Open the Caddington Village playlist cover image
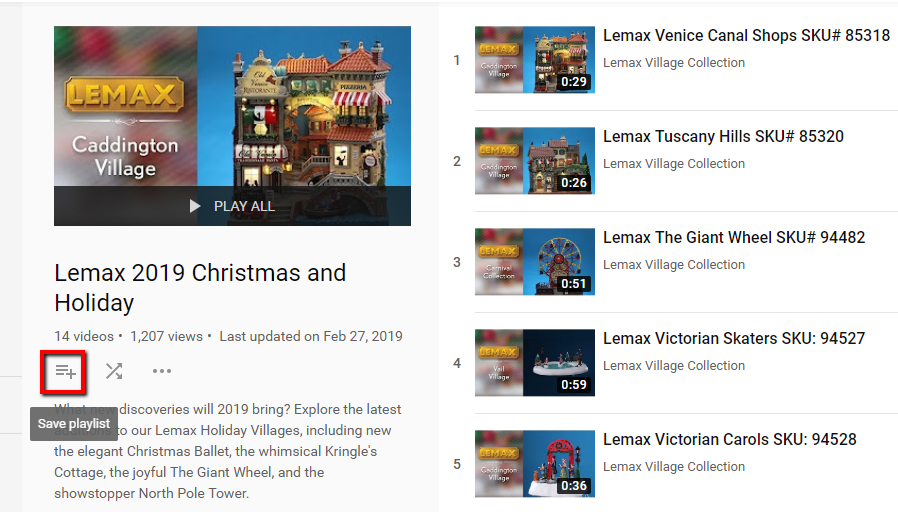Viewport: 898px width, 512px height. tap(233, 126)
